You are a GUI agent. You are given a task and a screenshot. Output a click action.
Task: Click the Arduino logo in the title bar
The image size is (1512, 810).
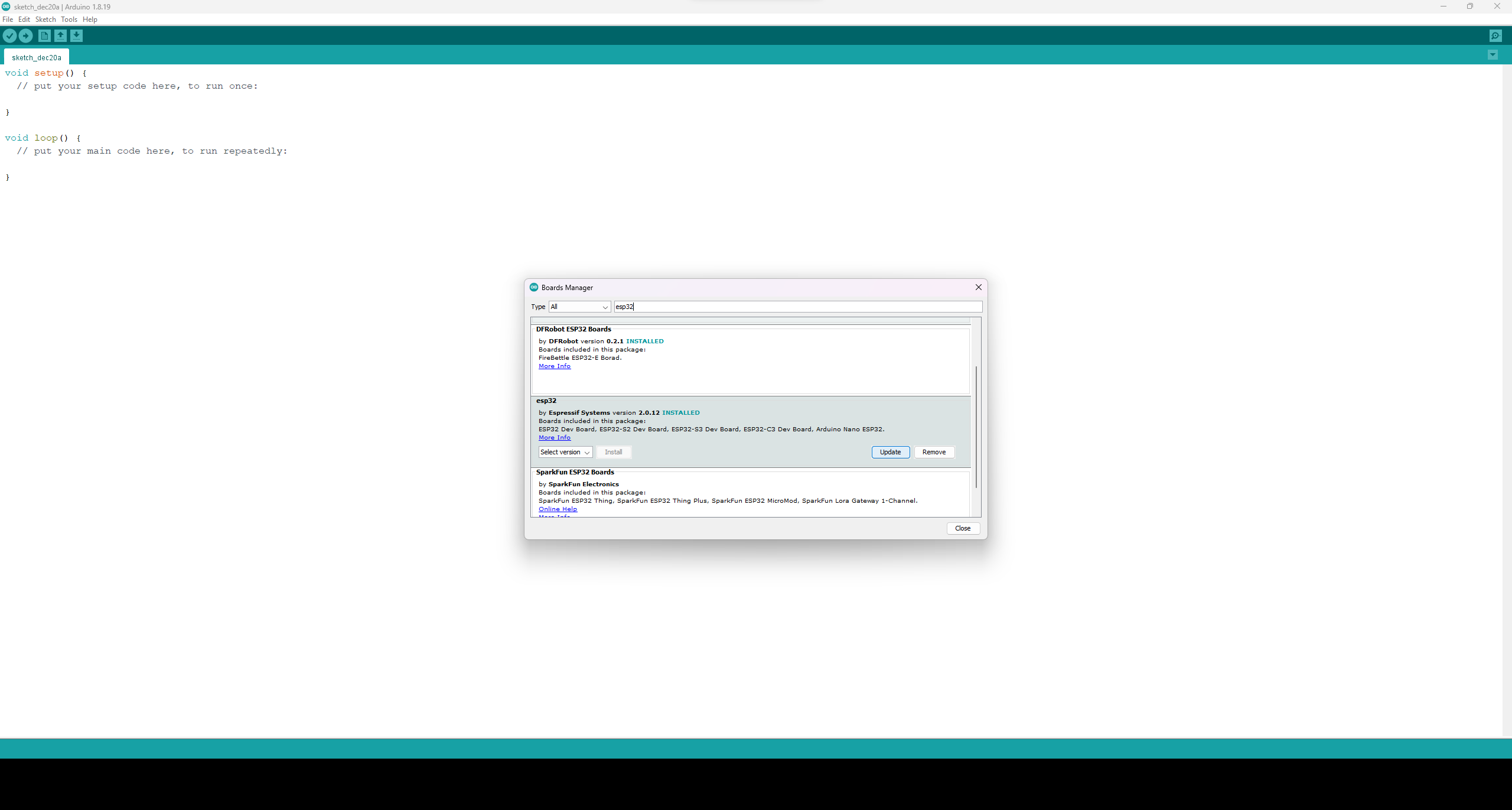pos(6,6)
